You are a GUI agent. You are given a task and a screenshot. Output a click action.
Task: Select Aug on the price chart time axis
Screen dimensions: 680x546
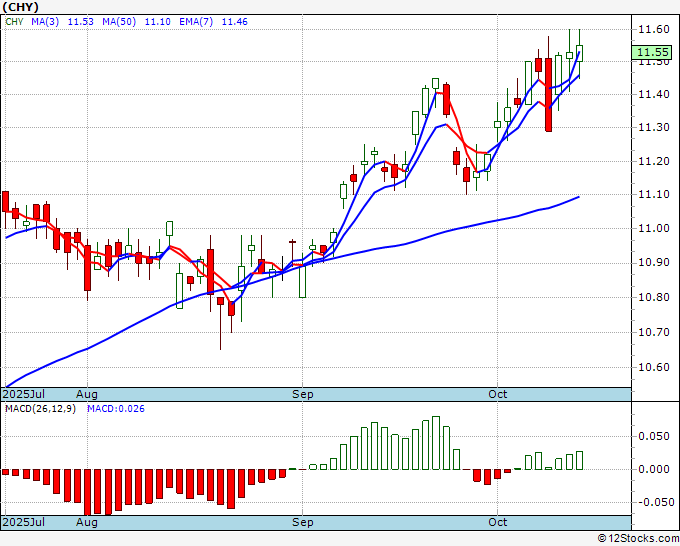pos(87,394)
